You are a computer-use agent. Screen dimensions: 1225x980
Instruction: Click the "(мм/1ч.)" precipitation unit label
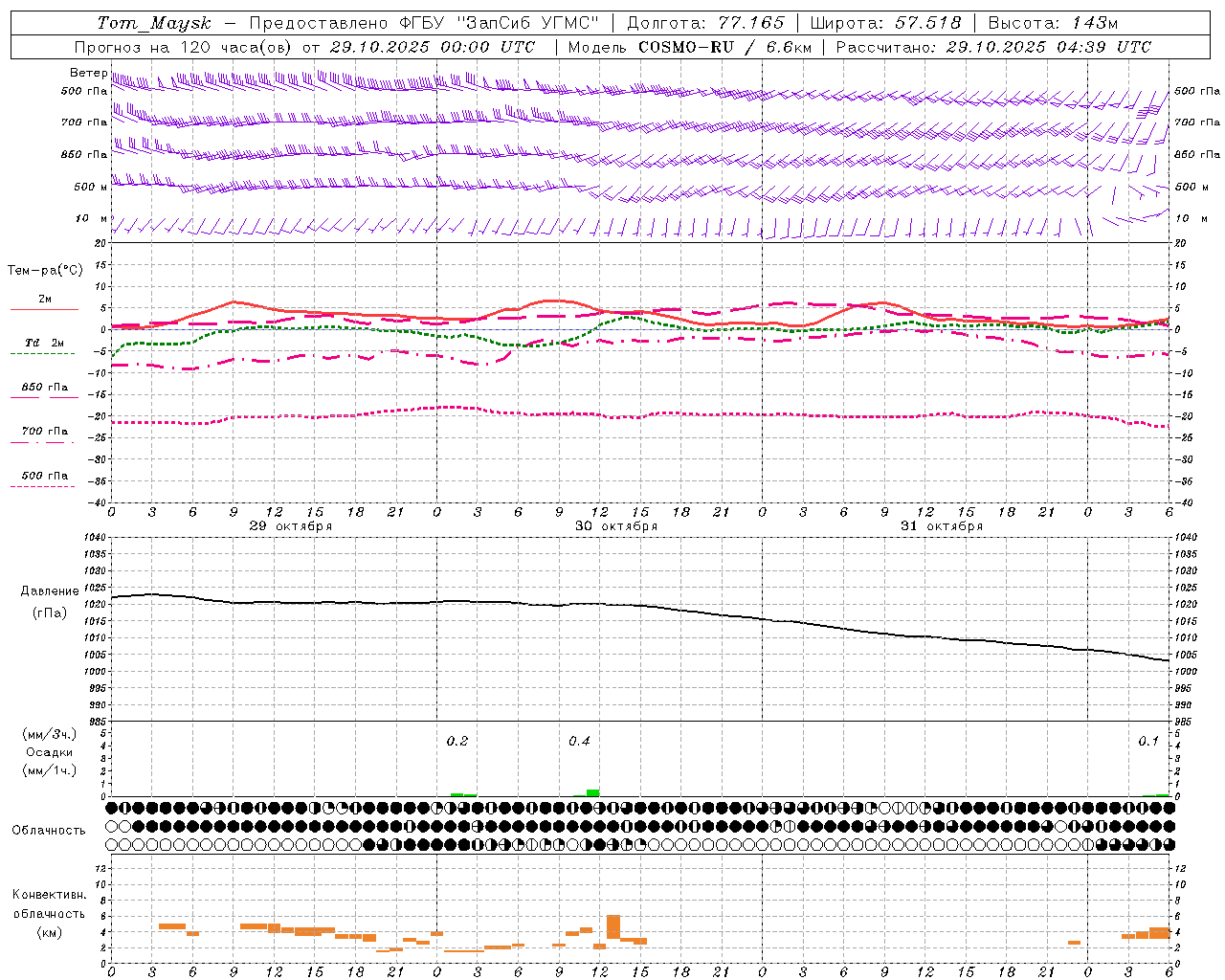click(50, 770)
